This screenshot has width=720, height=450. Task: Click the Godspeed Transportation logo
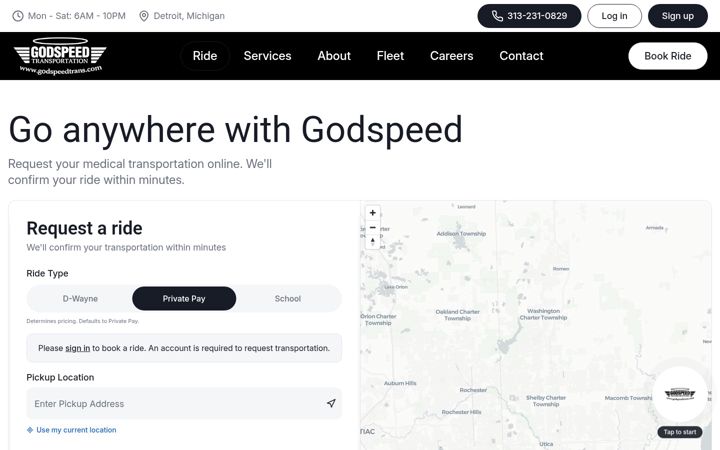(x=60, y=56)
